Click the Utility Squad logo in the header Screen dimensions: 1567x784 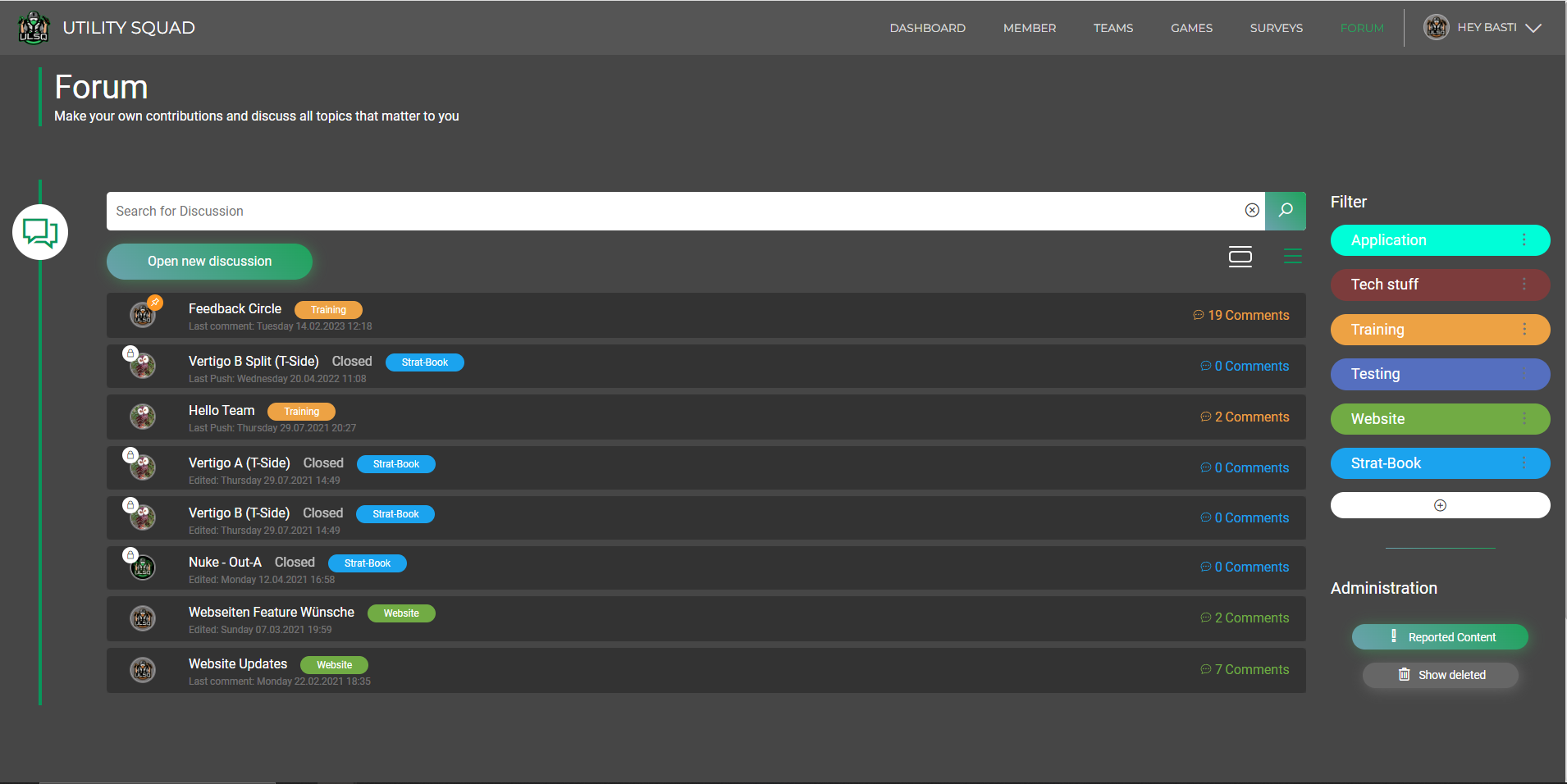[x=34, y=27]
